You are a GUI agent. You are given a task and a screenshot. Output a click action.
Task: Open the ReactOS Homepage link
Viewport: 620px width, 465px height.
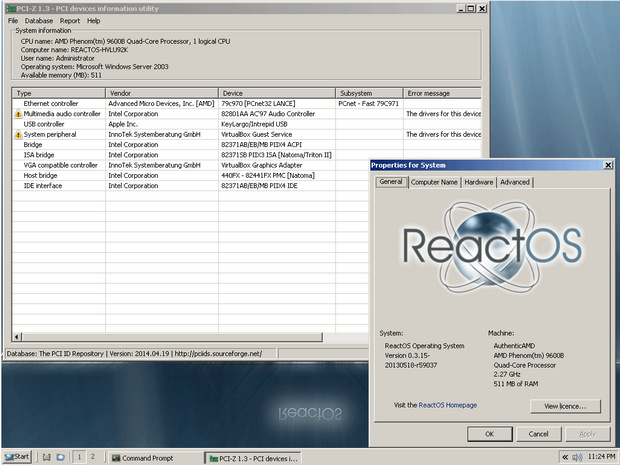(x=448, y=405)
